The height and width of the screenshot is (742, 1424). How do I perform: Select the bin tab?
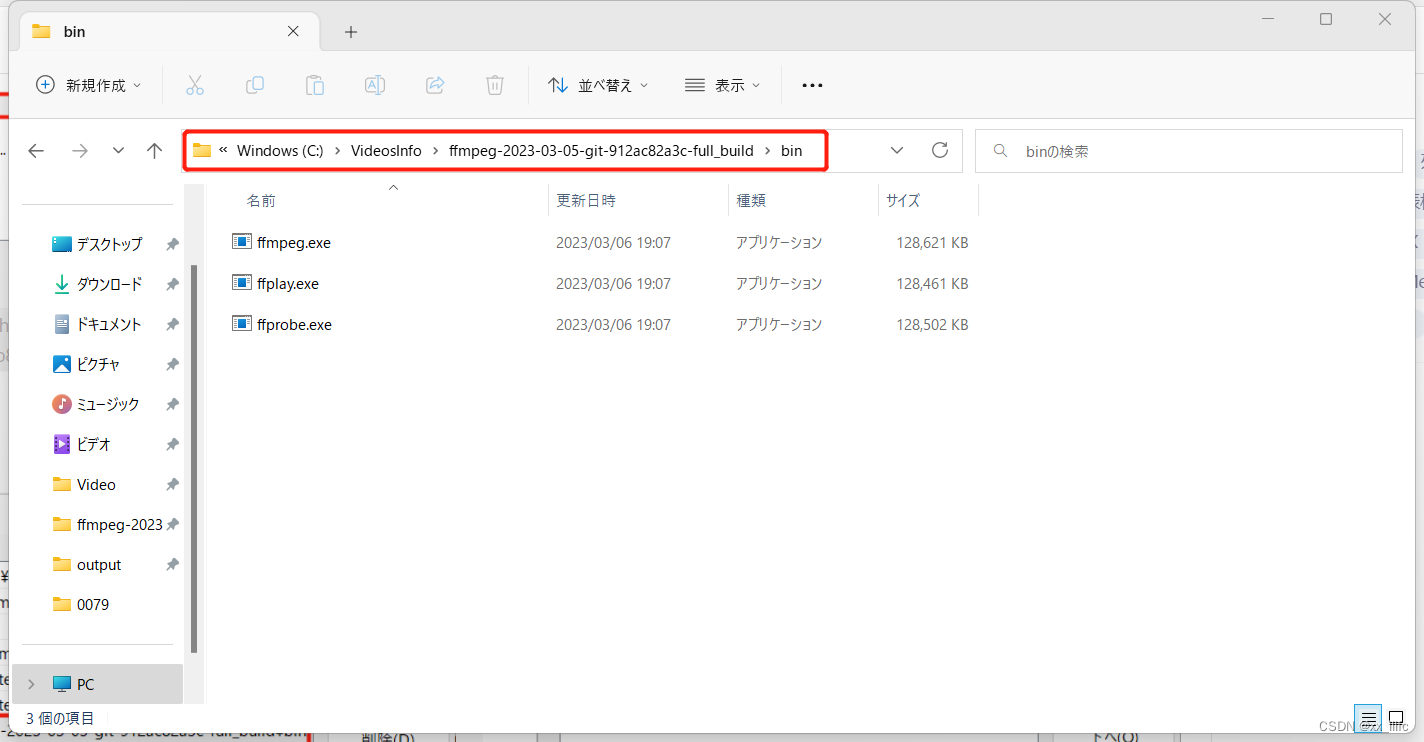click(167, 31)
